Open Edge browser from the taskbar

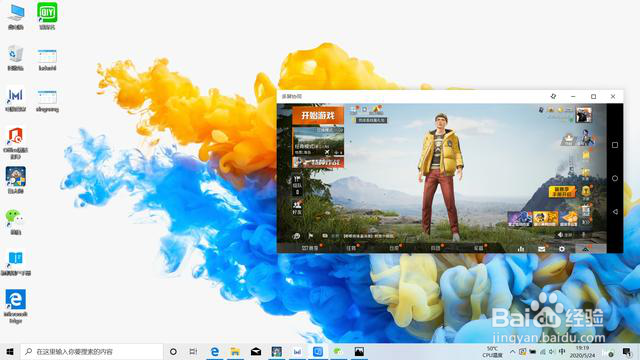[214, 351]
